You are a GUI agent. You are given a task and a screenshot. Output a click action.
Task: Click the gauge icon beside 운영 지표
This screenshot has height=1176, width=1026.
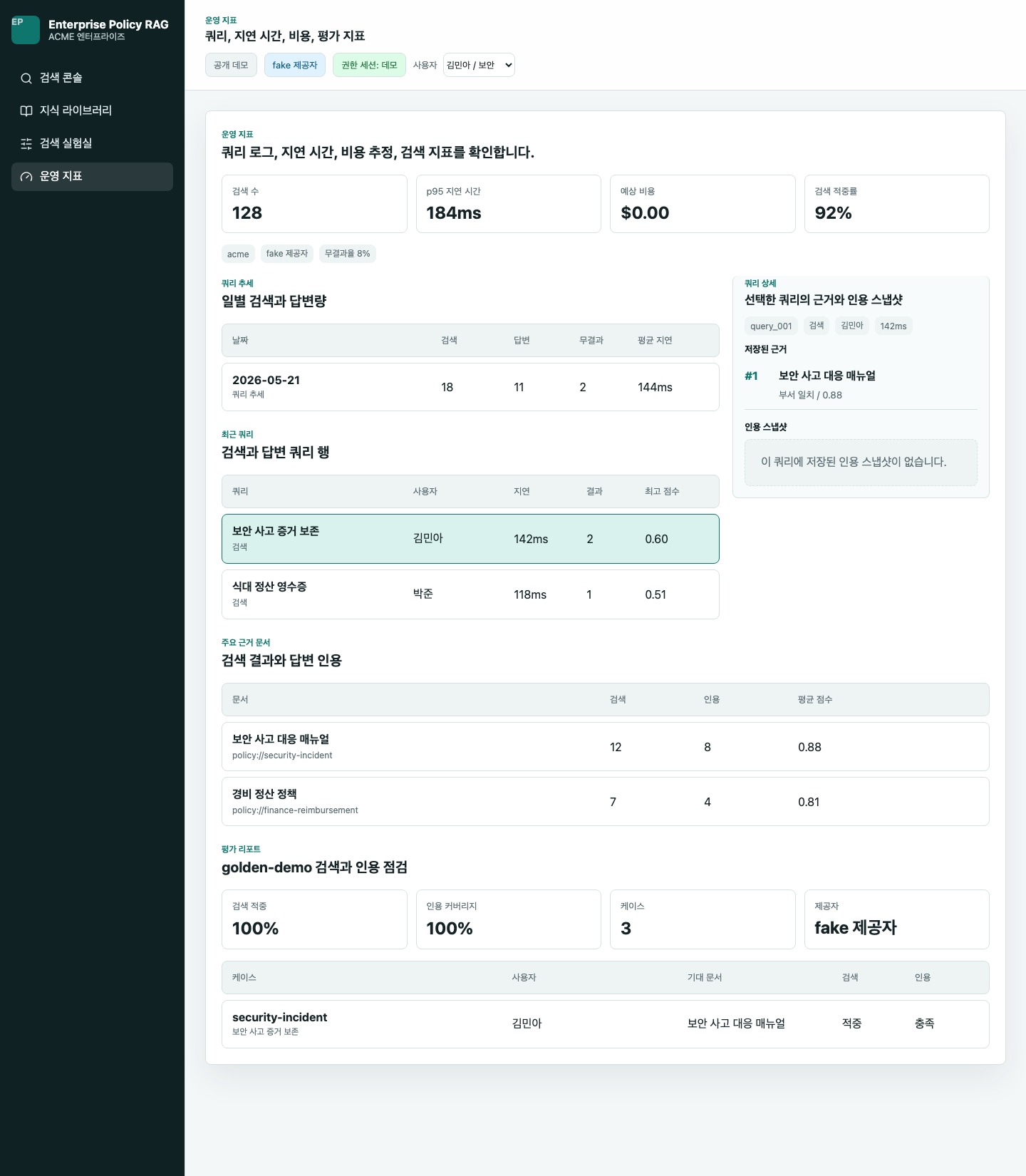[x=26, y=177]
